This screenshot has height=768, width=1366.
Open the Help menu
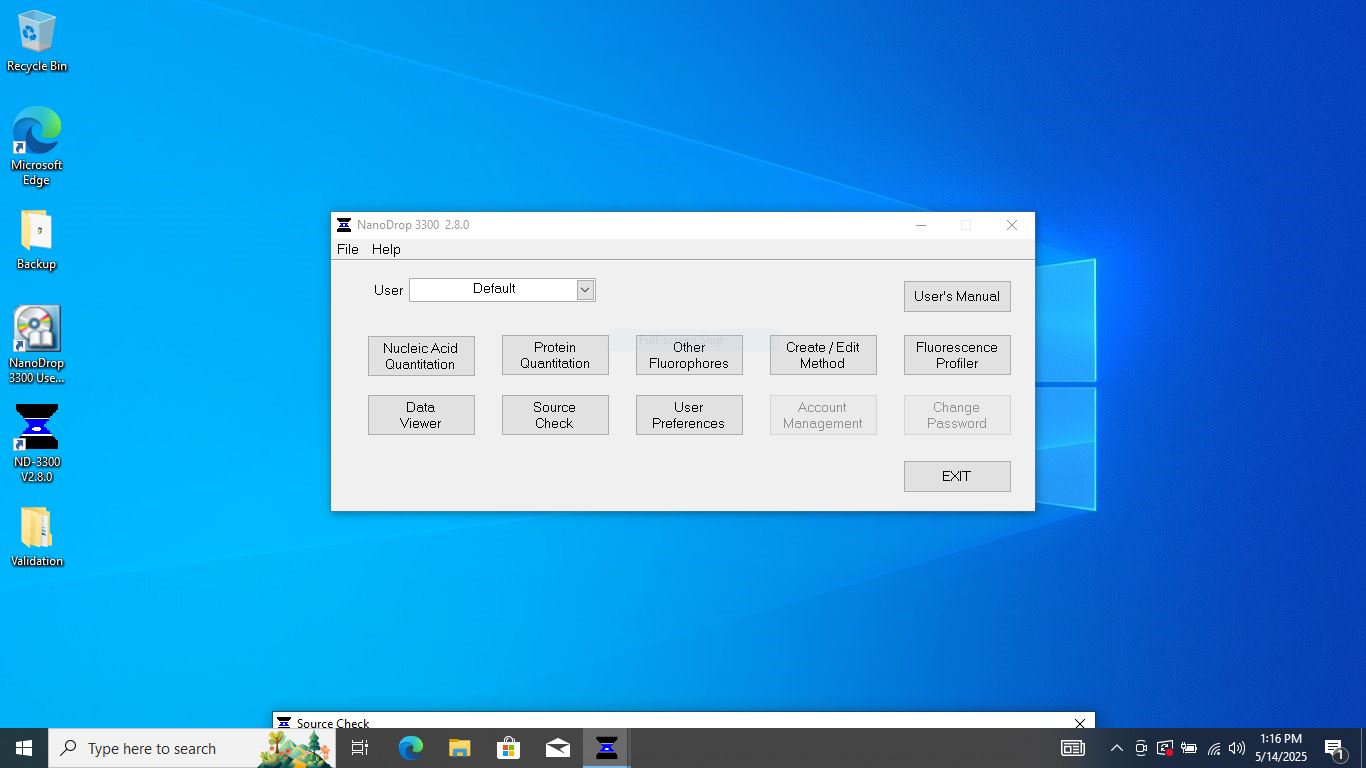(386, 249)
